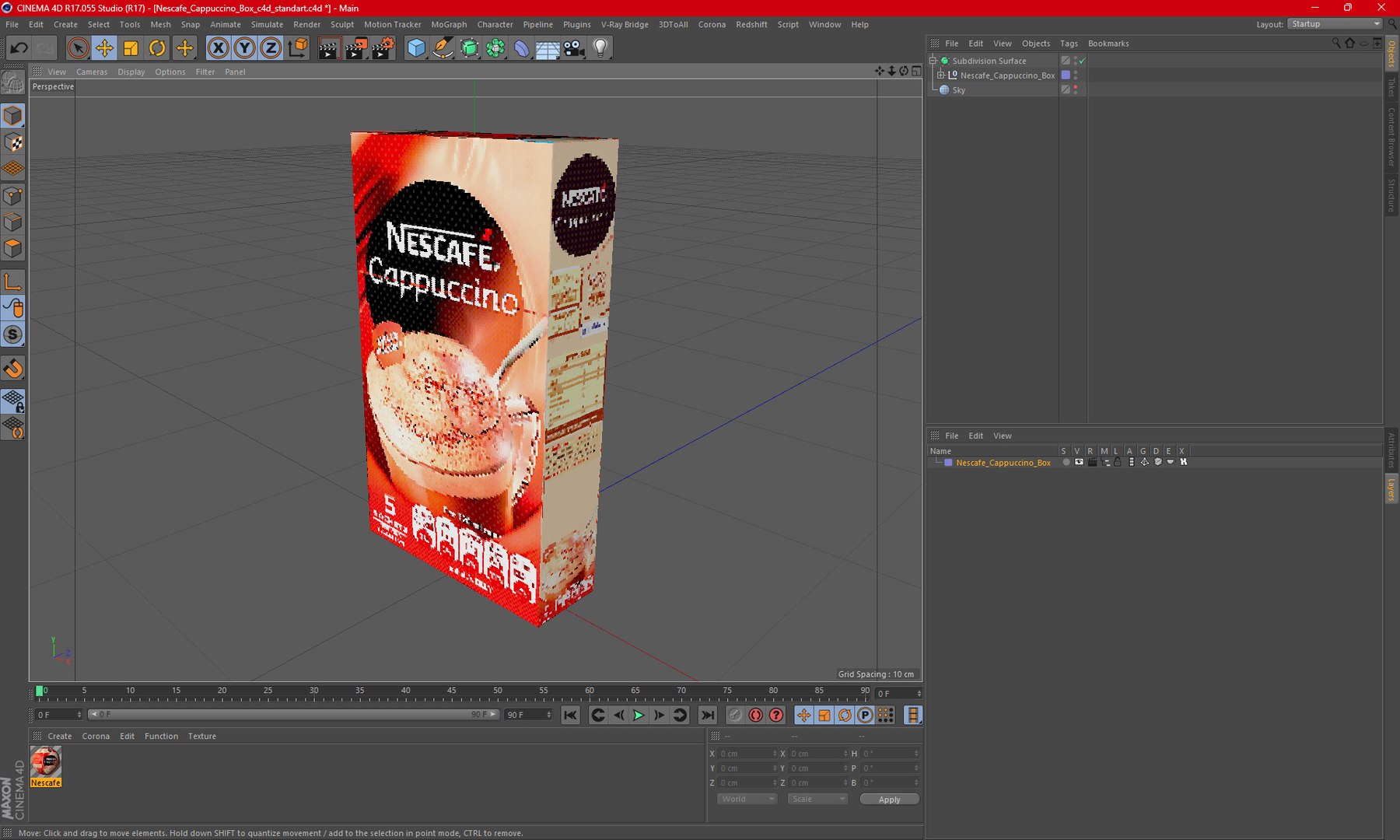1400x840 pixels.
Task: Open the Spline pen tool
Action: 443,48
